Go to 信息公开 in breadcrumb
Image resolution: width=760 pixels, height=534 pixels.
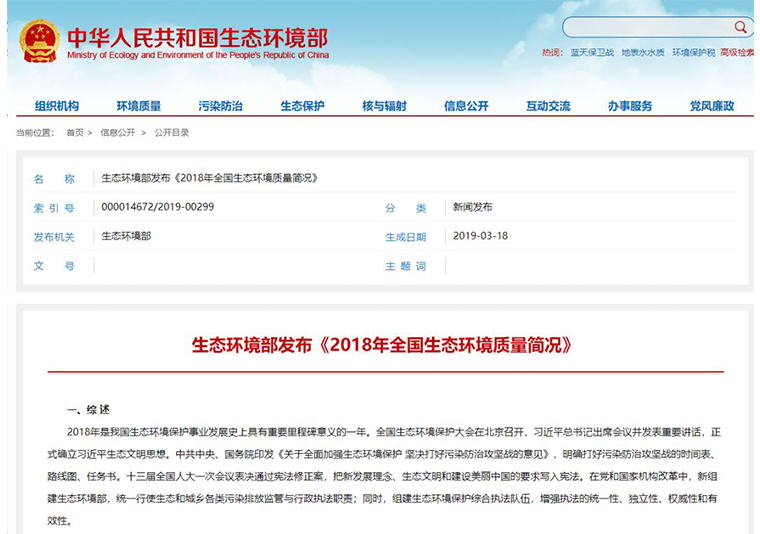pyautogui.click(x=118, y=132)
